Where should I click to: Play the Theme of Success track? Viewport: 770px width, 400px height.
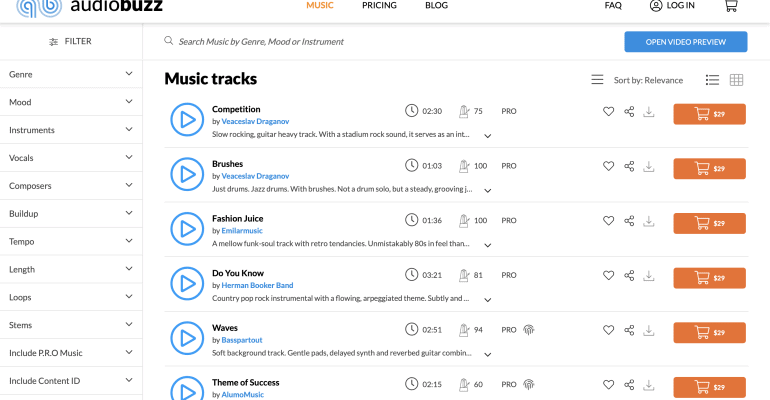coord(187,390)
